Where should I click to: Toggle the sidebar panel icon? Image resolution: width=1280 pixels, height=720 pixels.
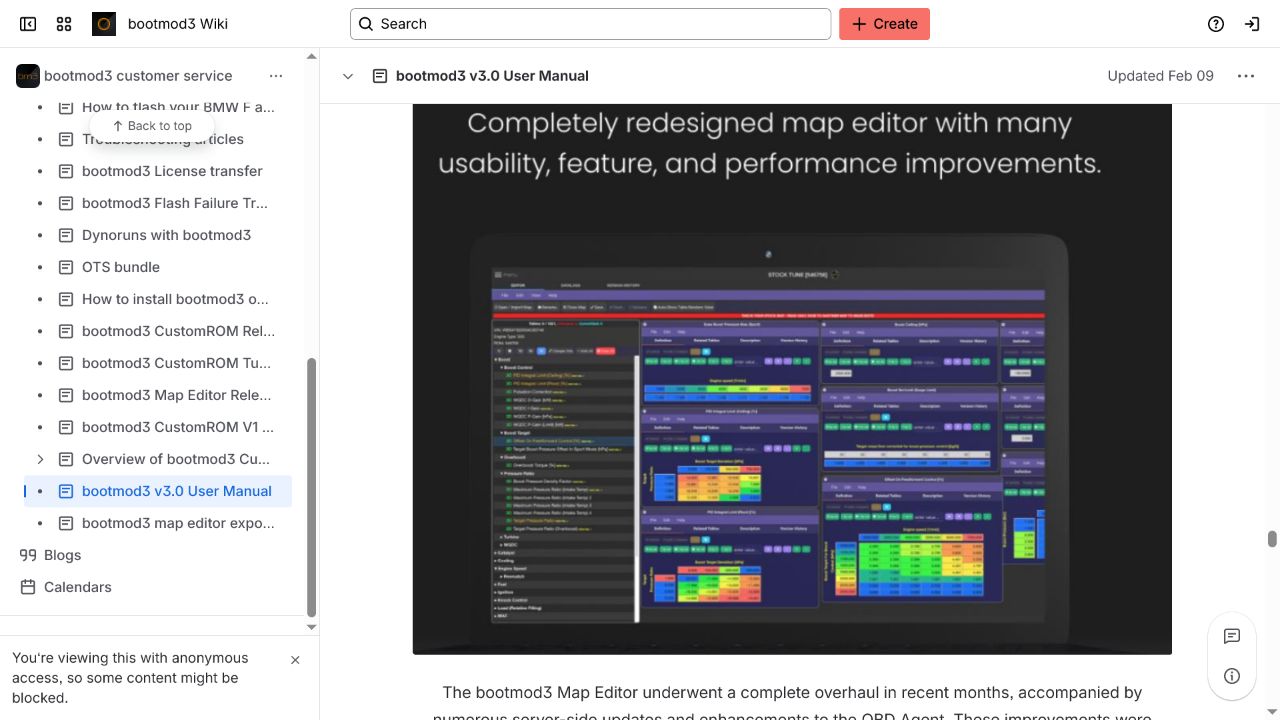(28, 24)
